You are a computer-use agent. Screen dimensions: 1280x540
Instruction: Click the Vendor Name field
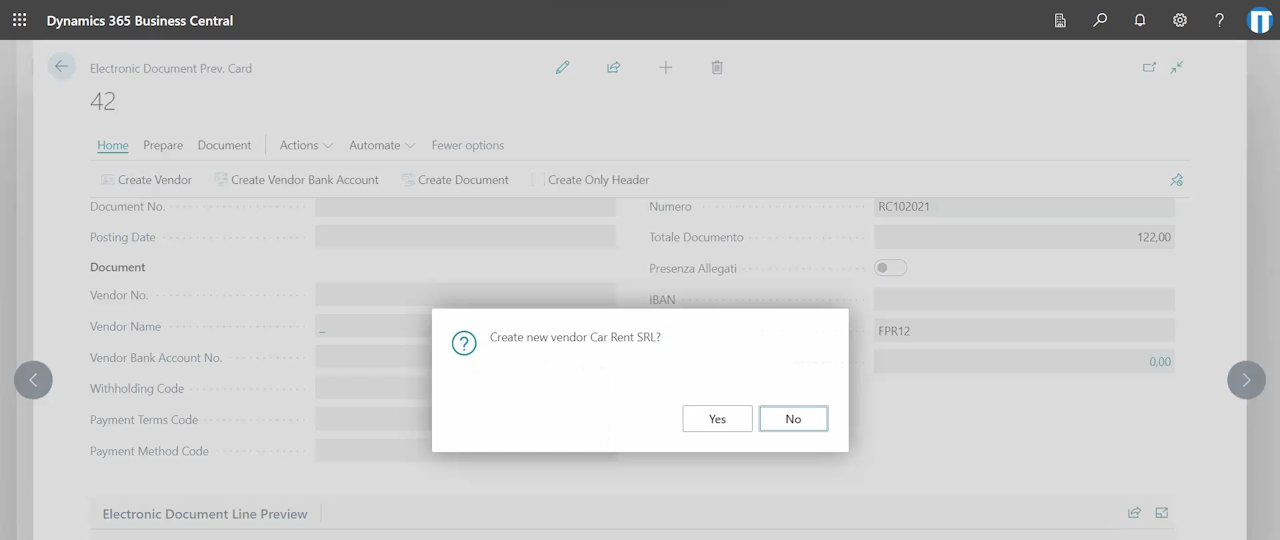pyautogui.click(x=373, y=327)
